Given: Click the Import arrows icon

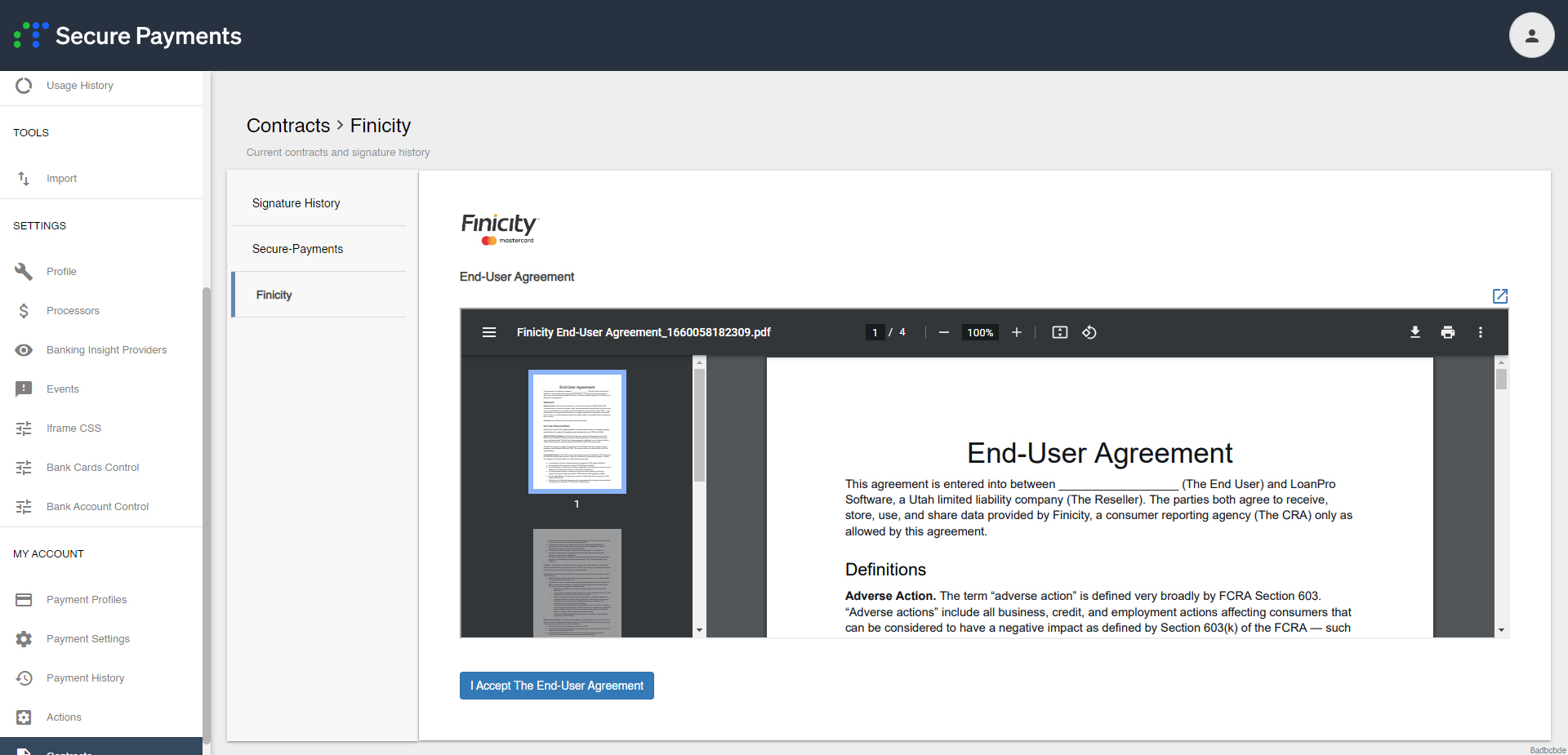Looking at the screenshot, I should [x=24, y=179].
